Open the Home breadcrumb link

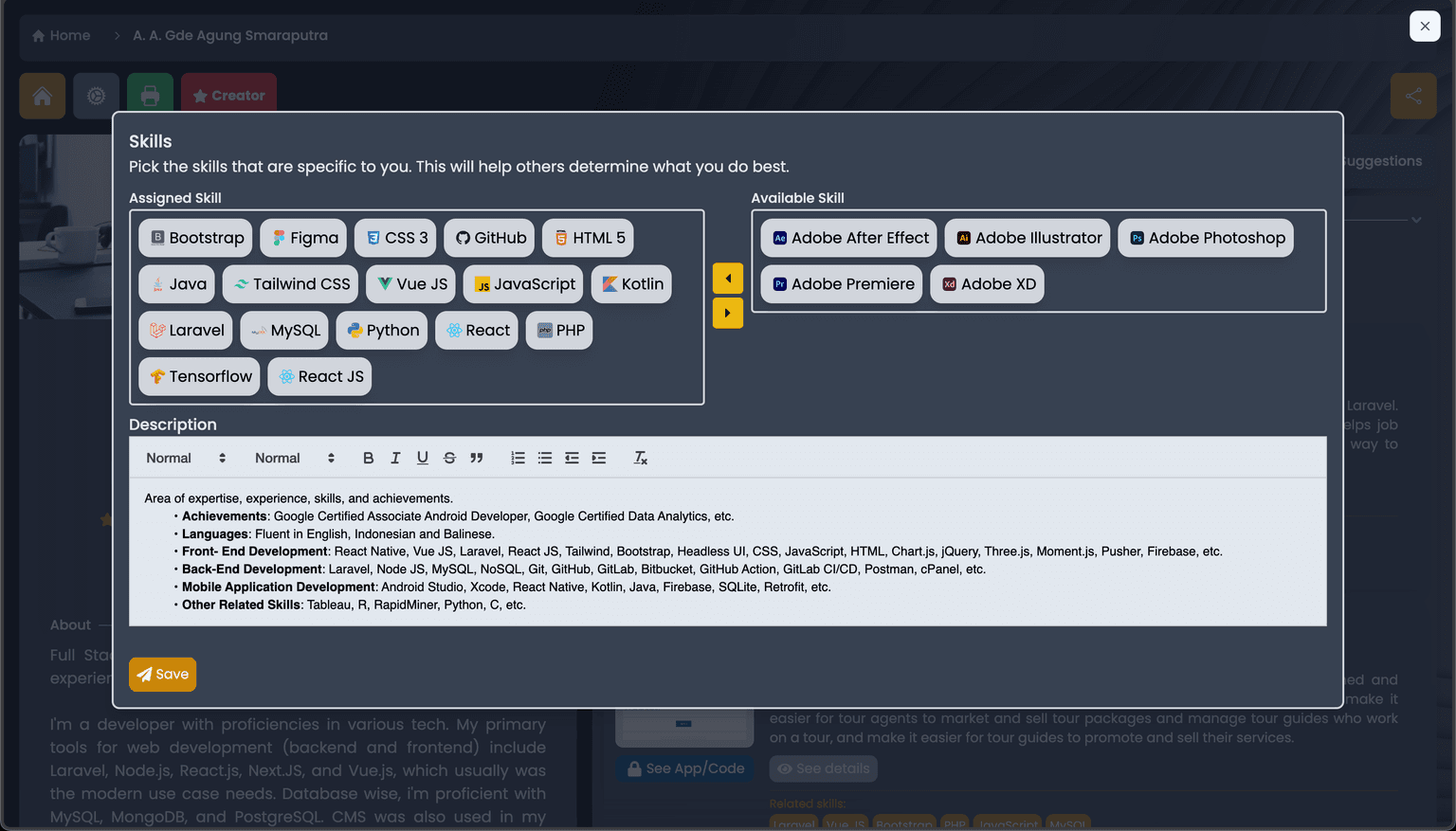[x=61, y=35]
